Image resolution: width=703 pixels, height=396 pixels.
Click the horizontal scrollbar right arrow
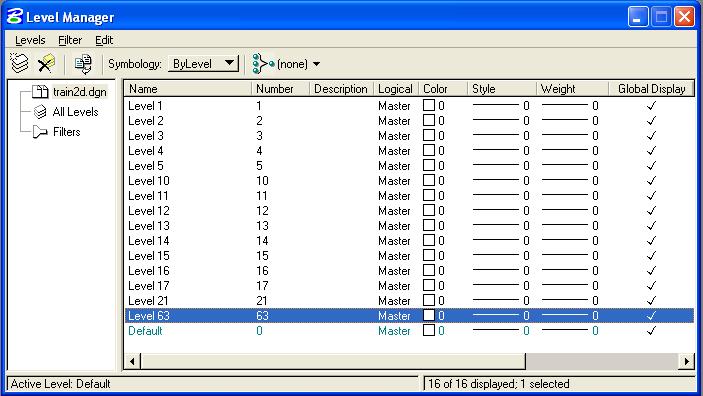coord(686,361)
